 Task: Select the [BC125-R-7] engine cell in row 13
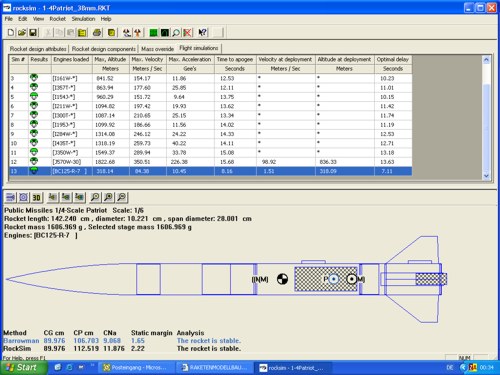[71, 171]
